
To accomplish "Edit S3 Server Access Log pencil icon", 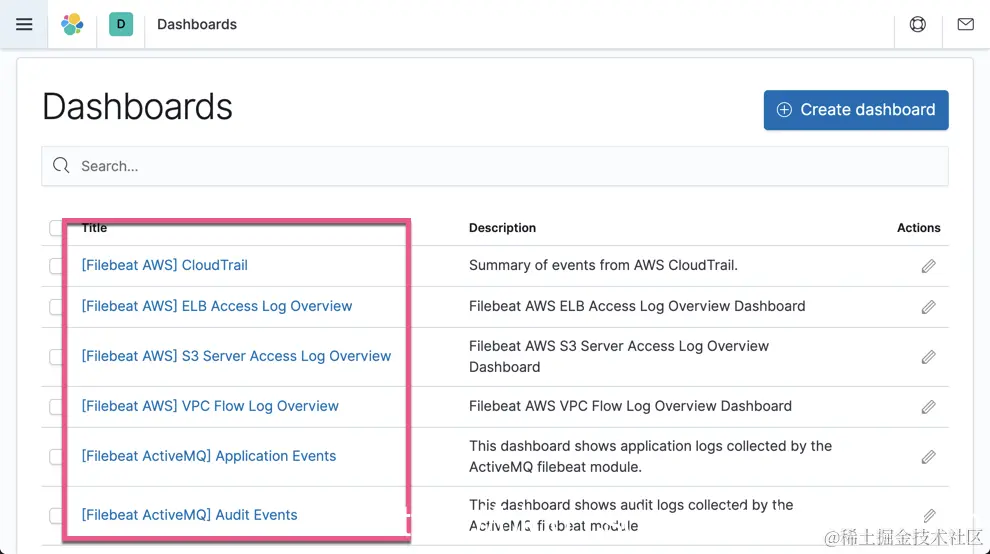I will pos(928,357).
